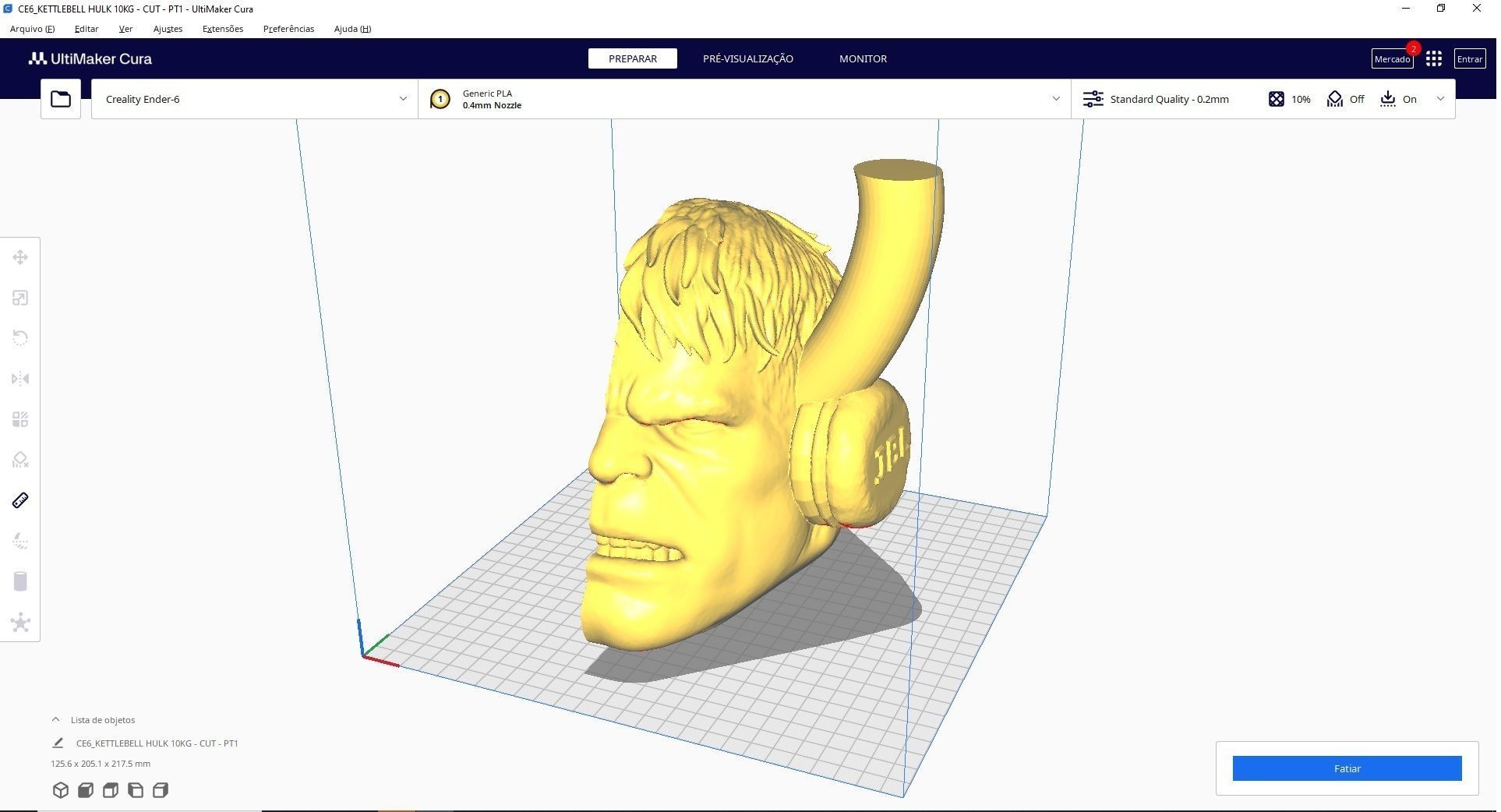
Task: Open the Ajuda menu
Action: click(352, 29)
